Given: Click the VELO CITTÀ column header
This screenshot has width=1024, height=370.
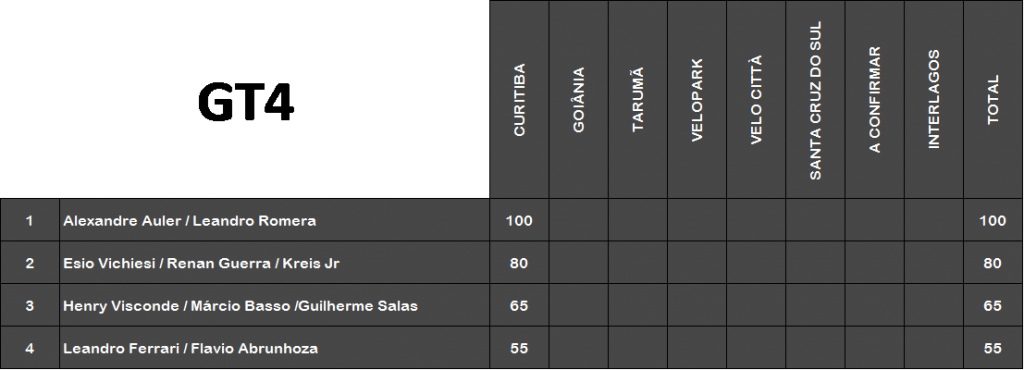Looking at the screenshot, I should [x=756, y=99].
